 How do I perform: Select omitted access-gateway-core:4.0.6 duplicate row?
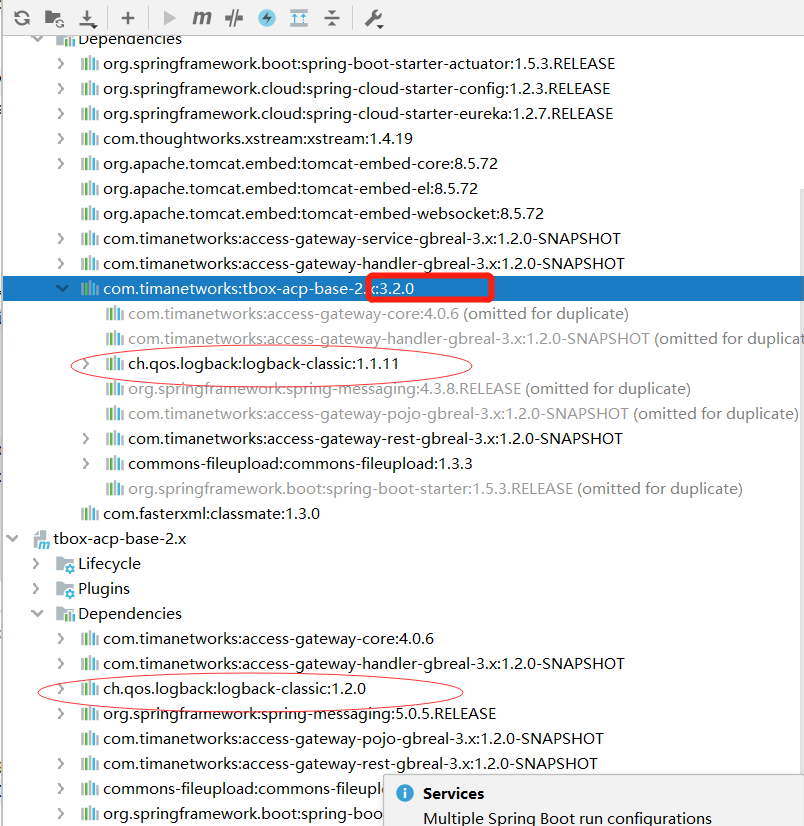pyautogui.click(x=403, y=314)
